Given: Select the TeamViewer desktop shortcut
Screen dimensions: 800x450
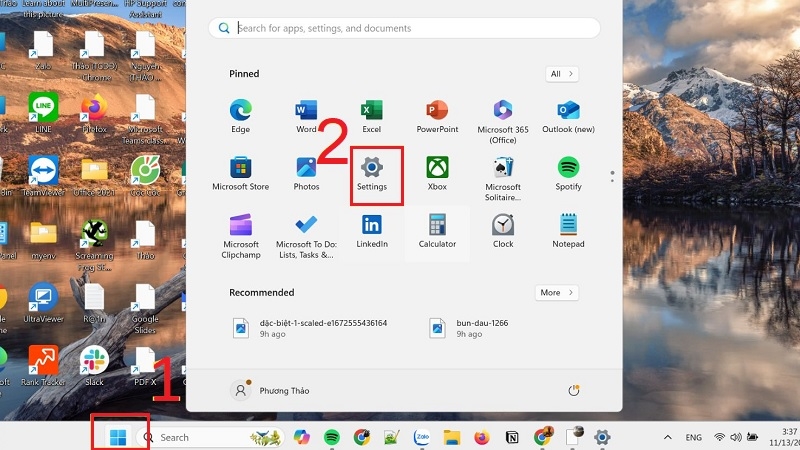Looking at the screenshot, I should pyautogui.click(x=43, y=177).
